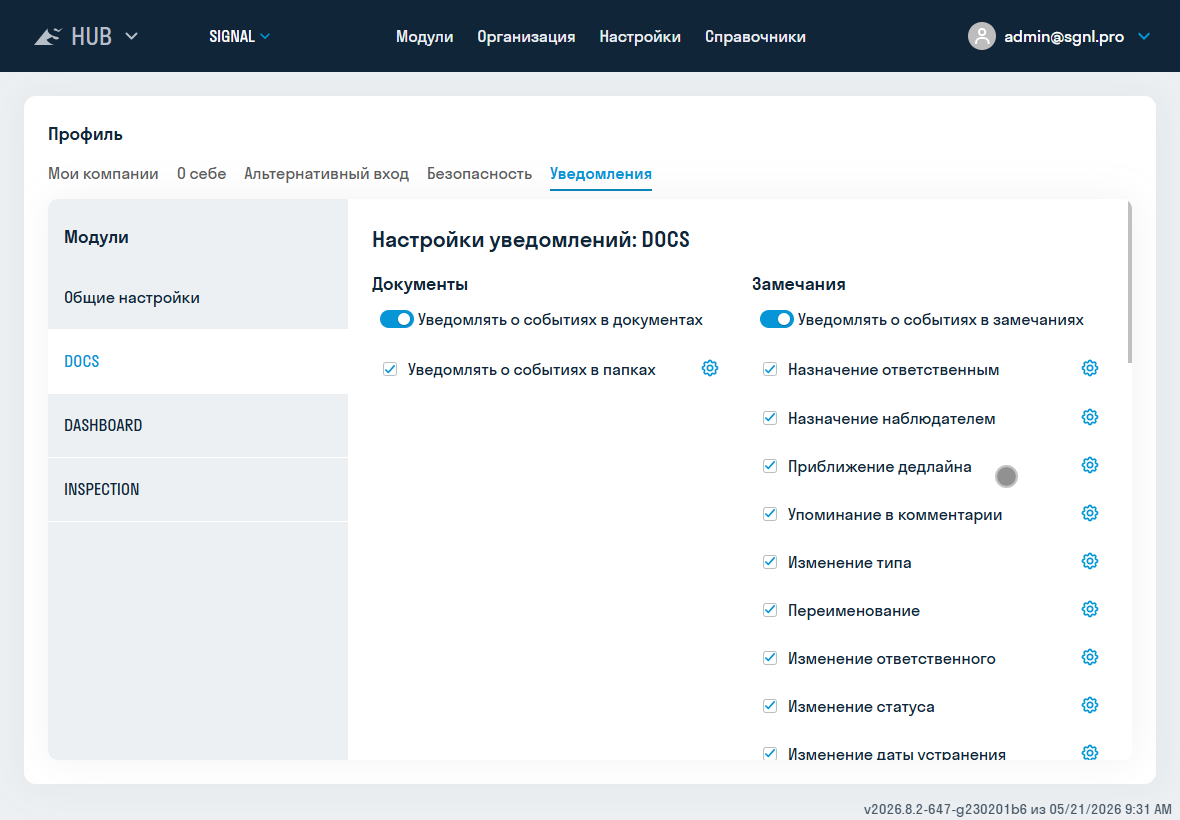This screenshot has width=1180, height=820.
Task: Uncheck Упоминание в комментарии checkbox
Action: pyautogui.click(x=770, y=515)
